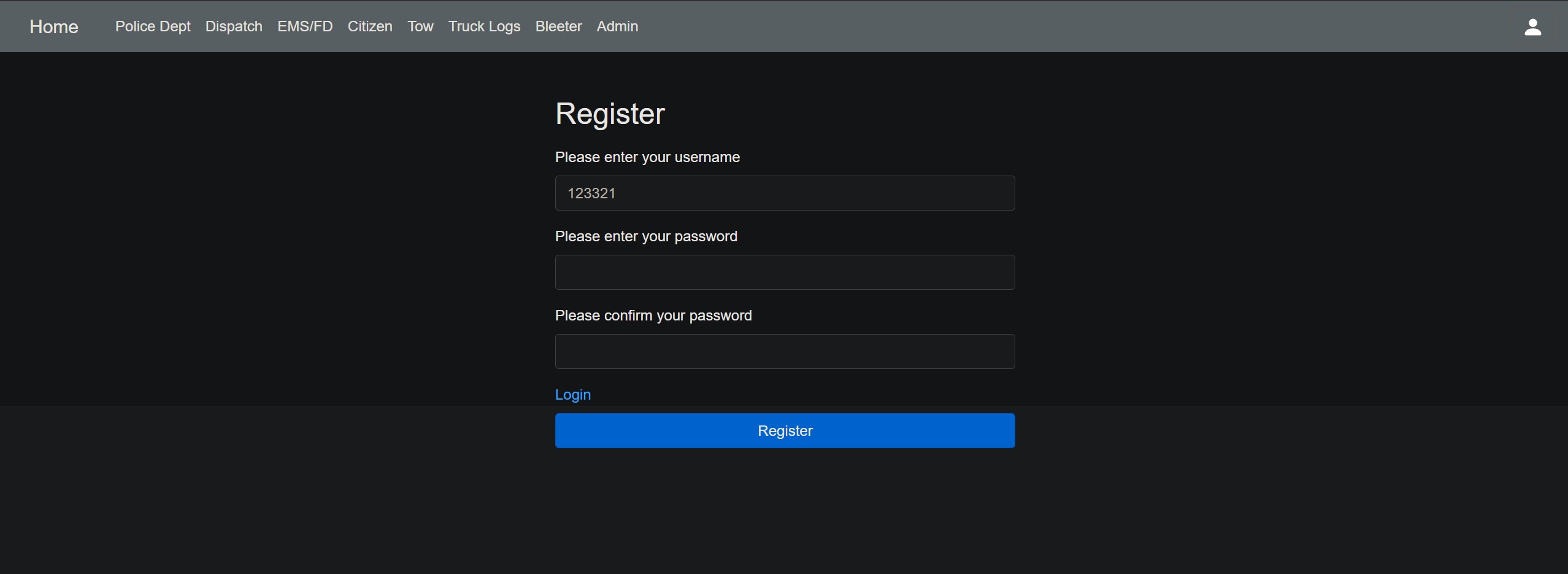1568x574 pixels.
Task: Open the EMS/FD page
Action: [x=305, y=26]
